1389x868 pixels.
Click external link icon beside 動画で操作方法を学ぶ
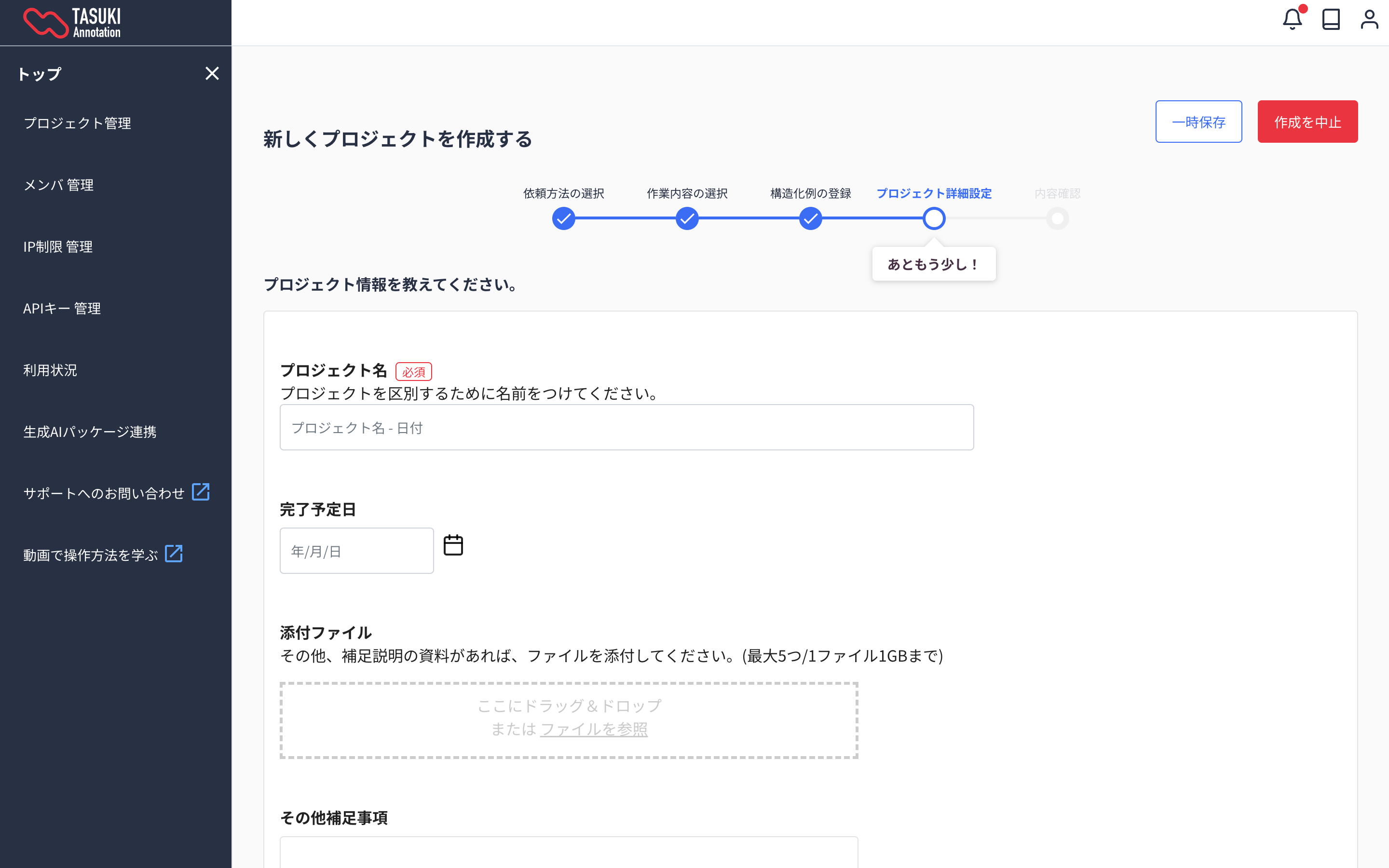pyautogui.click(x=174, y=554)
